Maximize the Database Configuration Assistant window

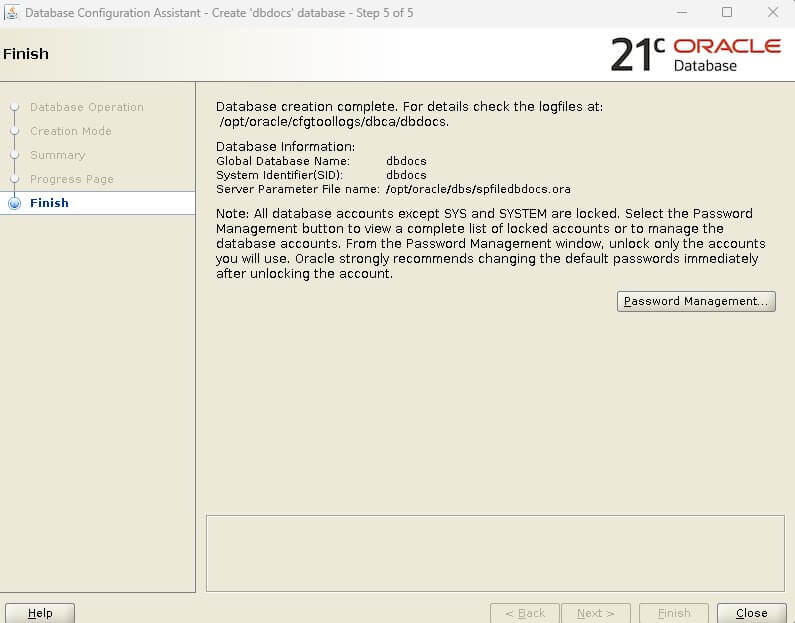[x=727, y=12]
